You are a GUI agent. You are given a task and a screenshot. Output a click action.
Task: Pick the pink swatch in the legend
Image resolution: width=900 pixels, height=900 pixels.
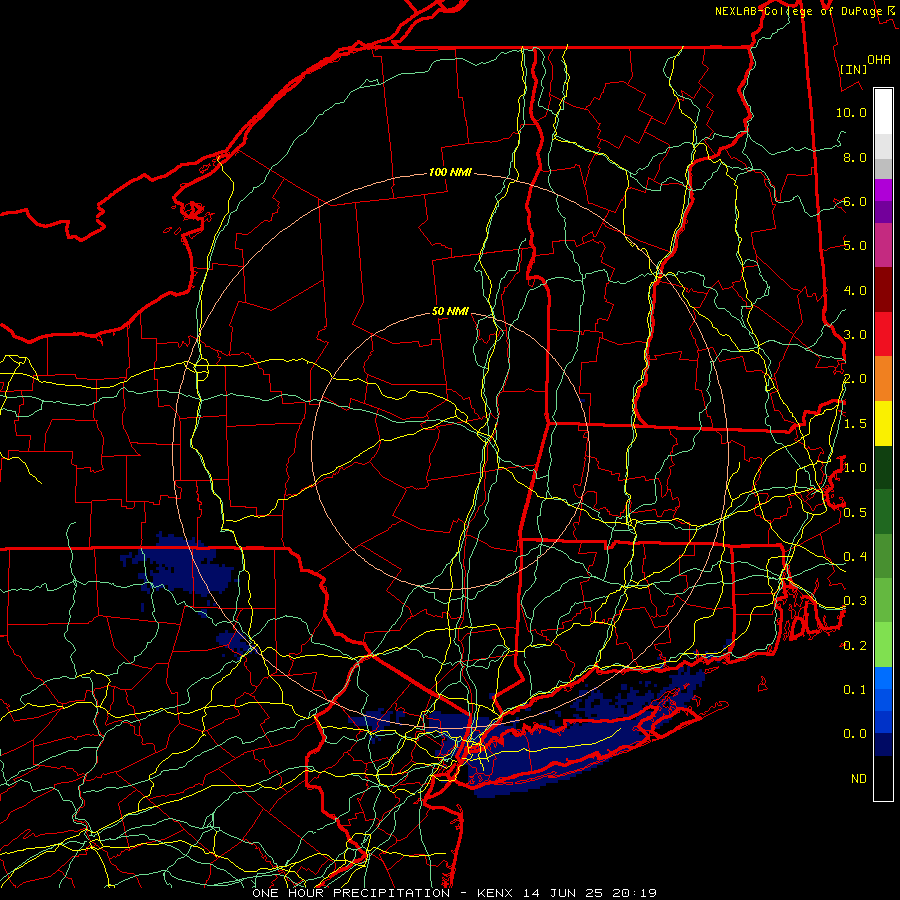point(883,246)
